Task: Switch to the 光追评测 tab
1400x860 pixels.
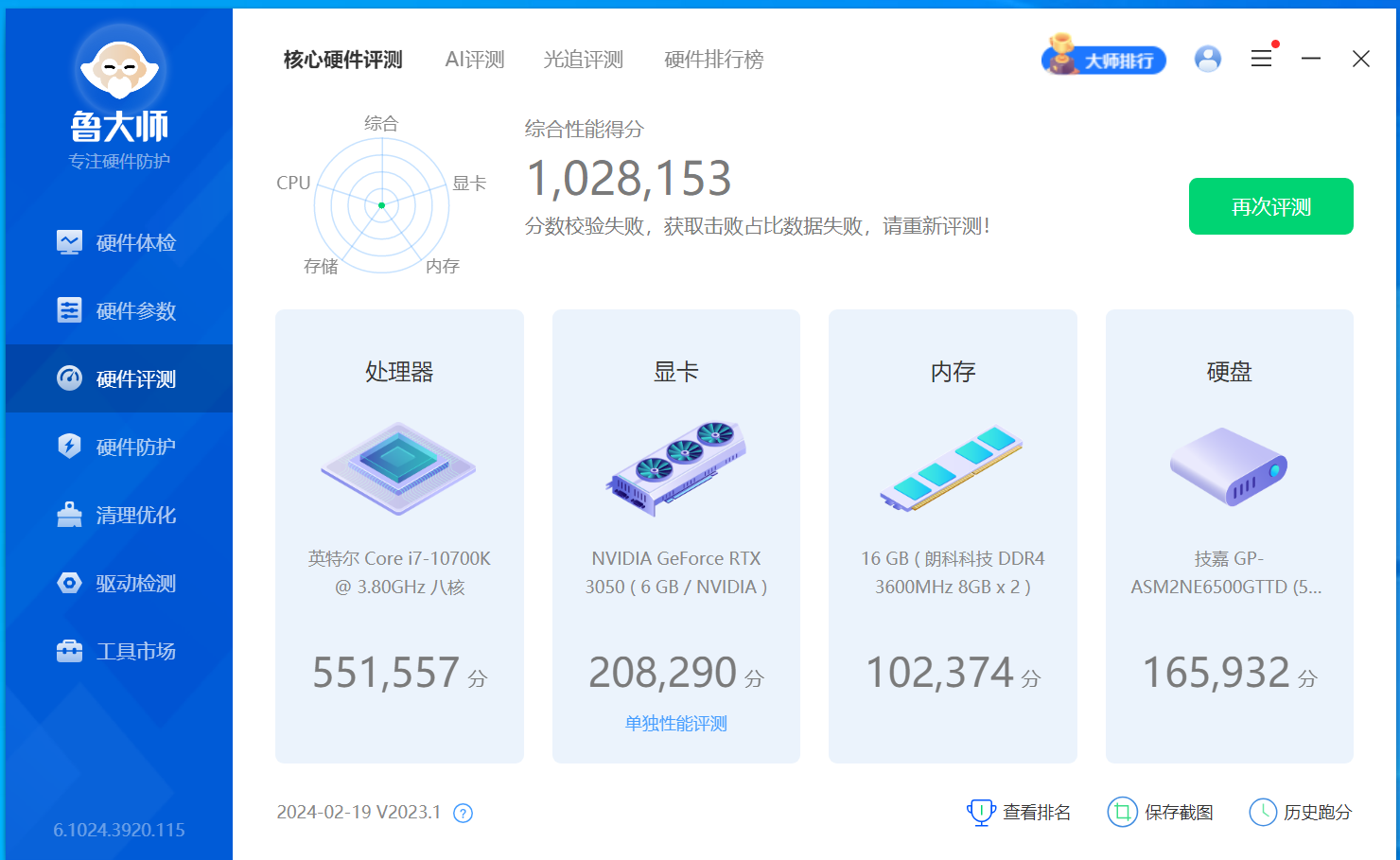Action: pos(583,60)
